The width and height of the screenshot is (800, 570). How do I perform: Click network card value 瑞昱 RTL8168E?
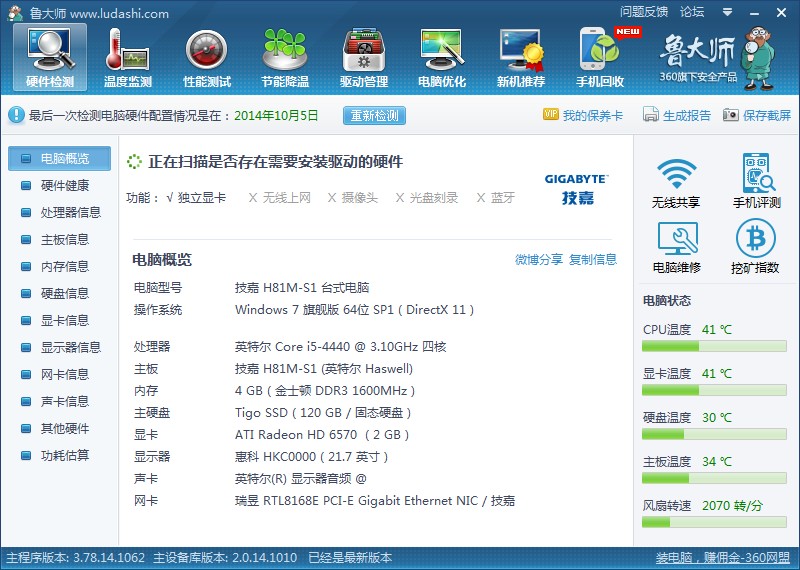coord(375,501)
